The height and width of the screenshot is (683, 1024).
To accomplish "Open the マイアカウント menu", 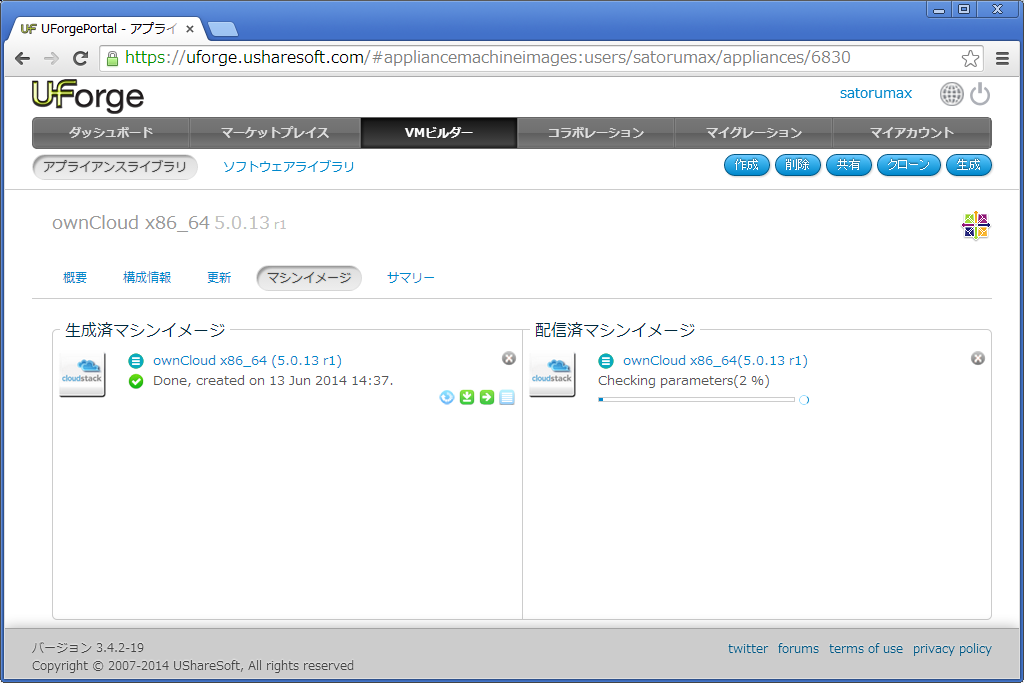I will (x=912, y=133).
